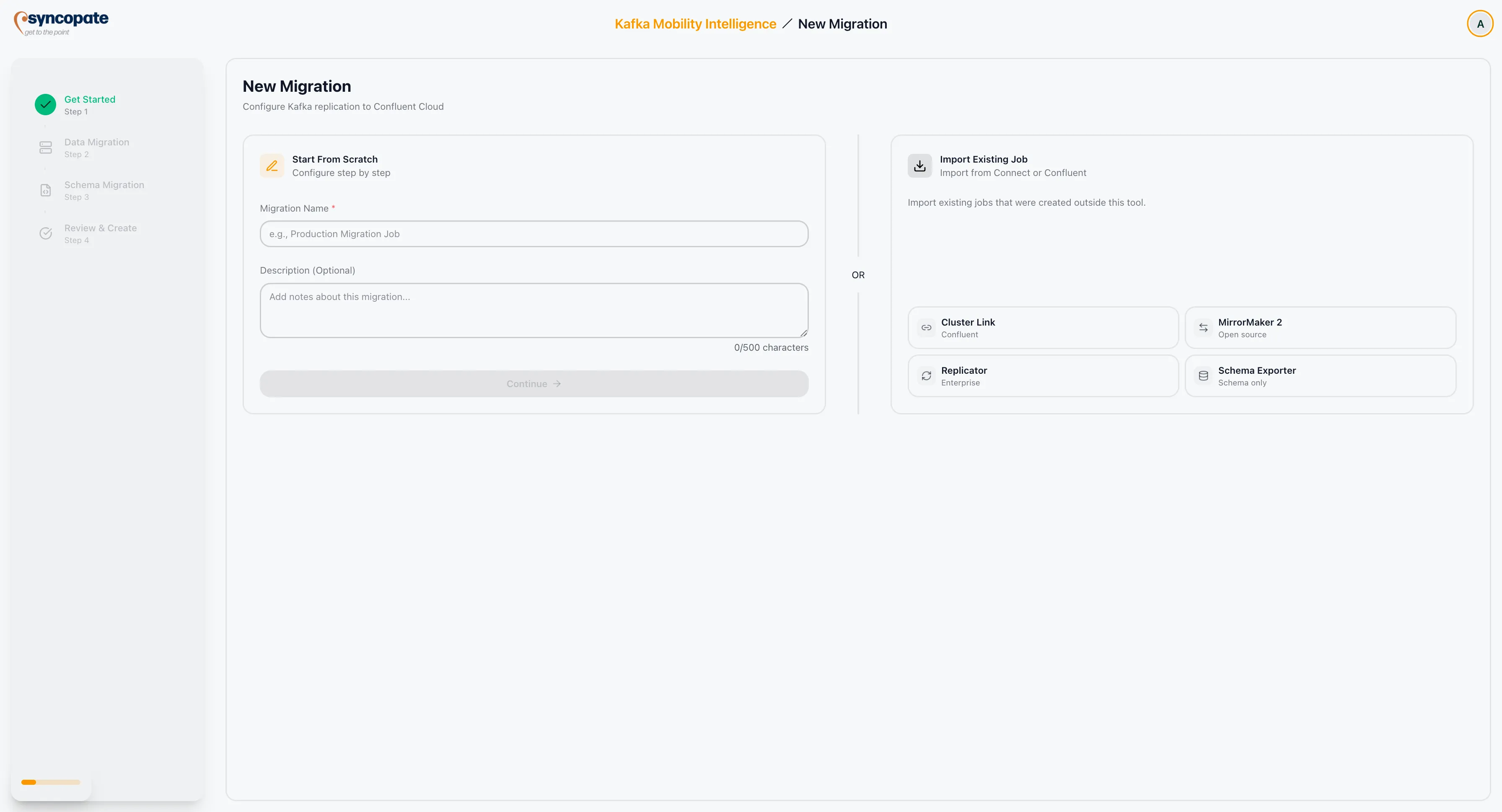Click the Schema Exporter database icon
1502x812 pixels.
coord(1204,375)
